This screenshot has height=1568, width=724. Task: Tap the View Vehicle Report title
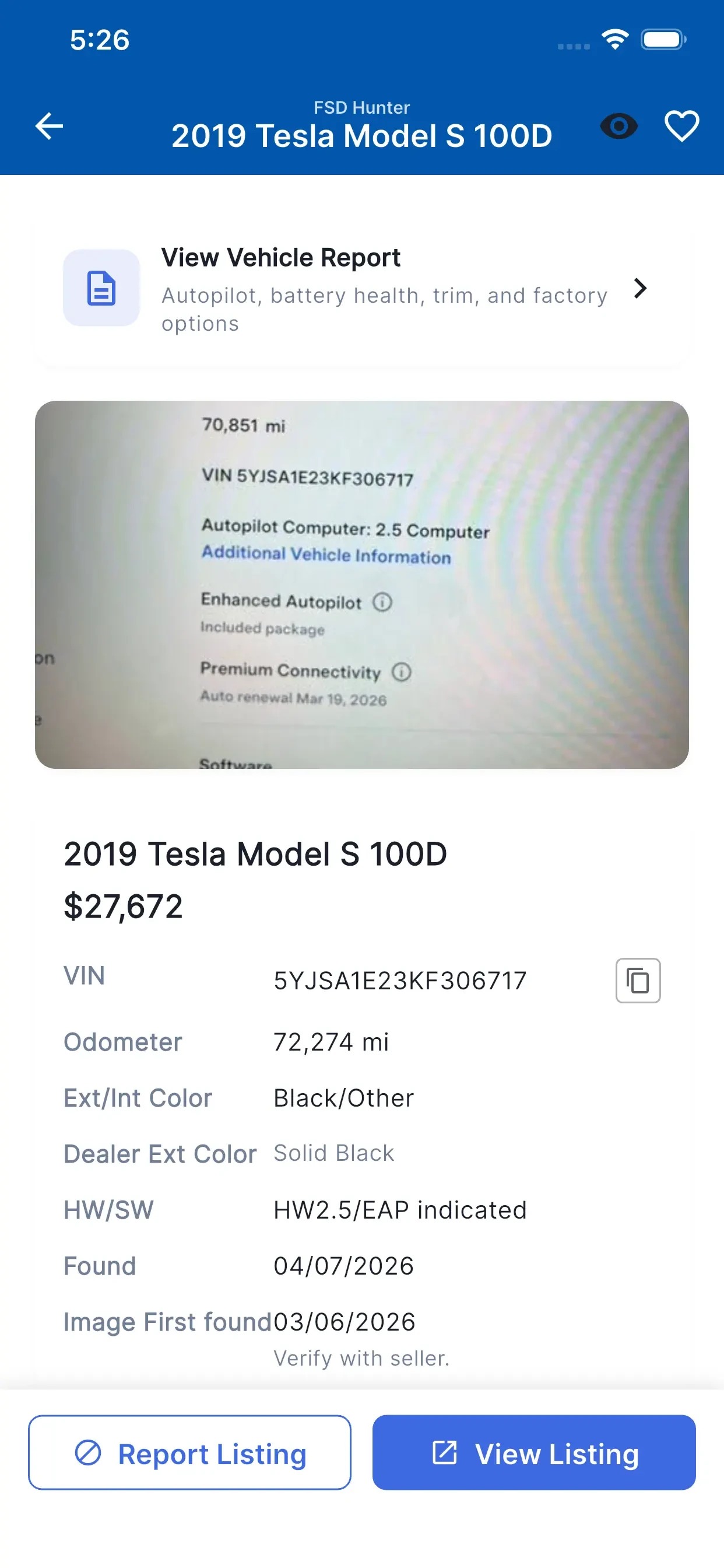click(x=280, y=257)
